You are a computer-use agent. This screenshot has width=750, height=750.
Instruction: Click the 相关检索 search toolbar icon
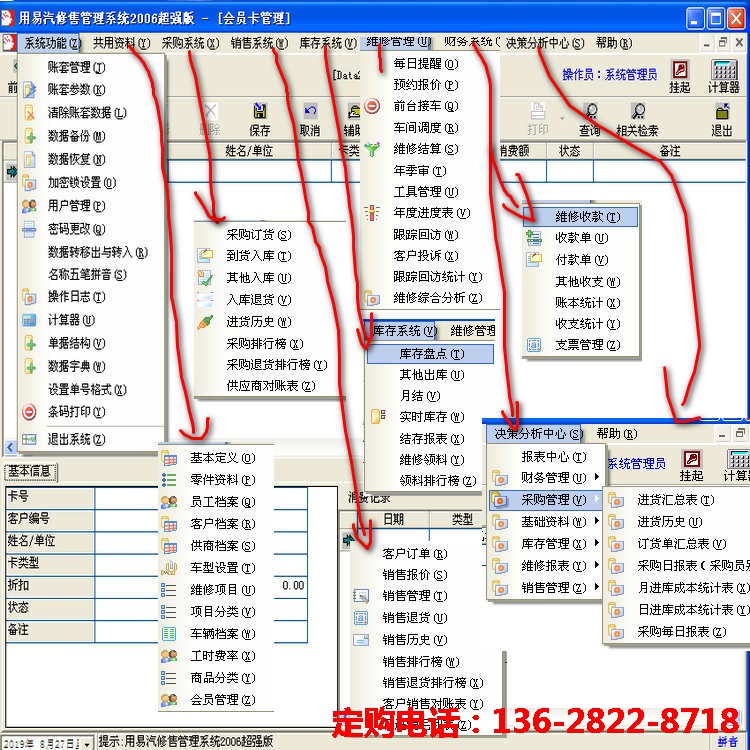(x=637, y=119)
